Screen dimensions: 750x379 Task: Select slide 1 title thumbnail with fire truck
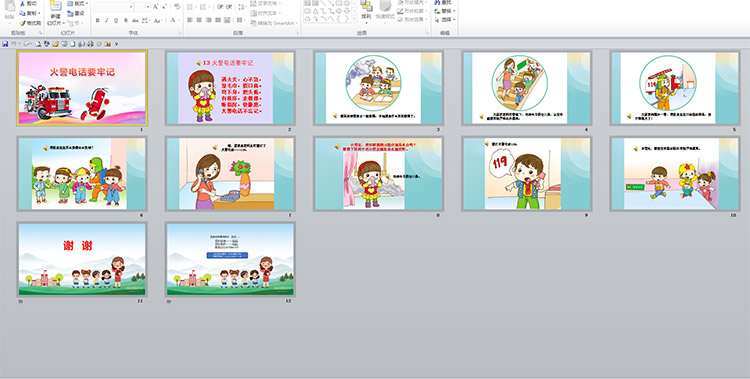point(82,88)
